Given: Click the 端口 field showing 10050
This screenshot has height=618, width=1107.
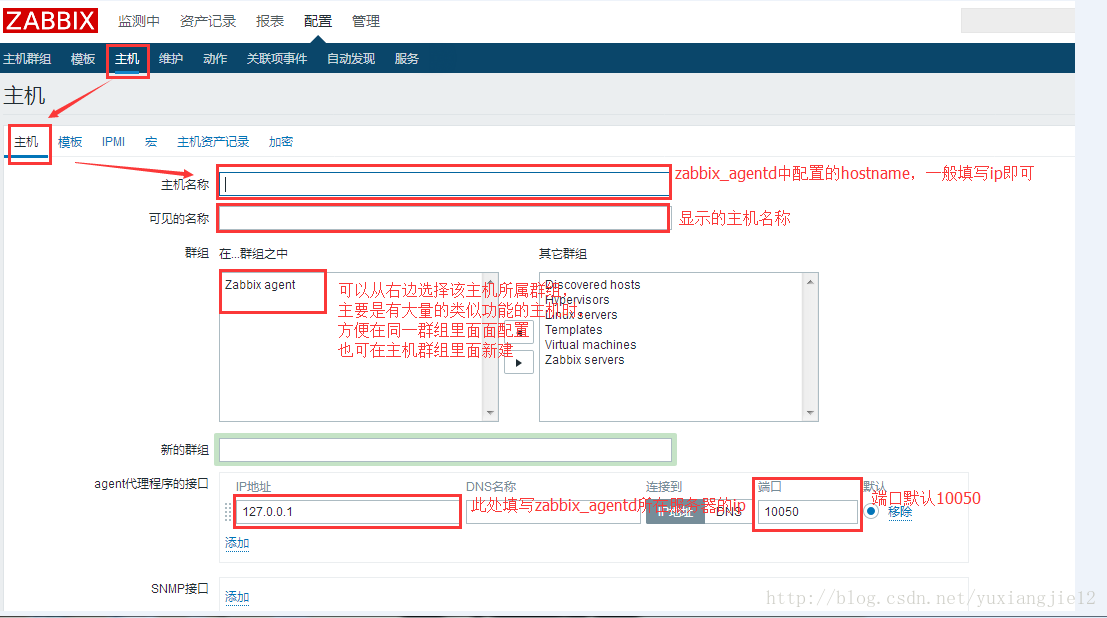Looking at the screenshot, I should click(x=808, y=511).
